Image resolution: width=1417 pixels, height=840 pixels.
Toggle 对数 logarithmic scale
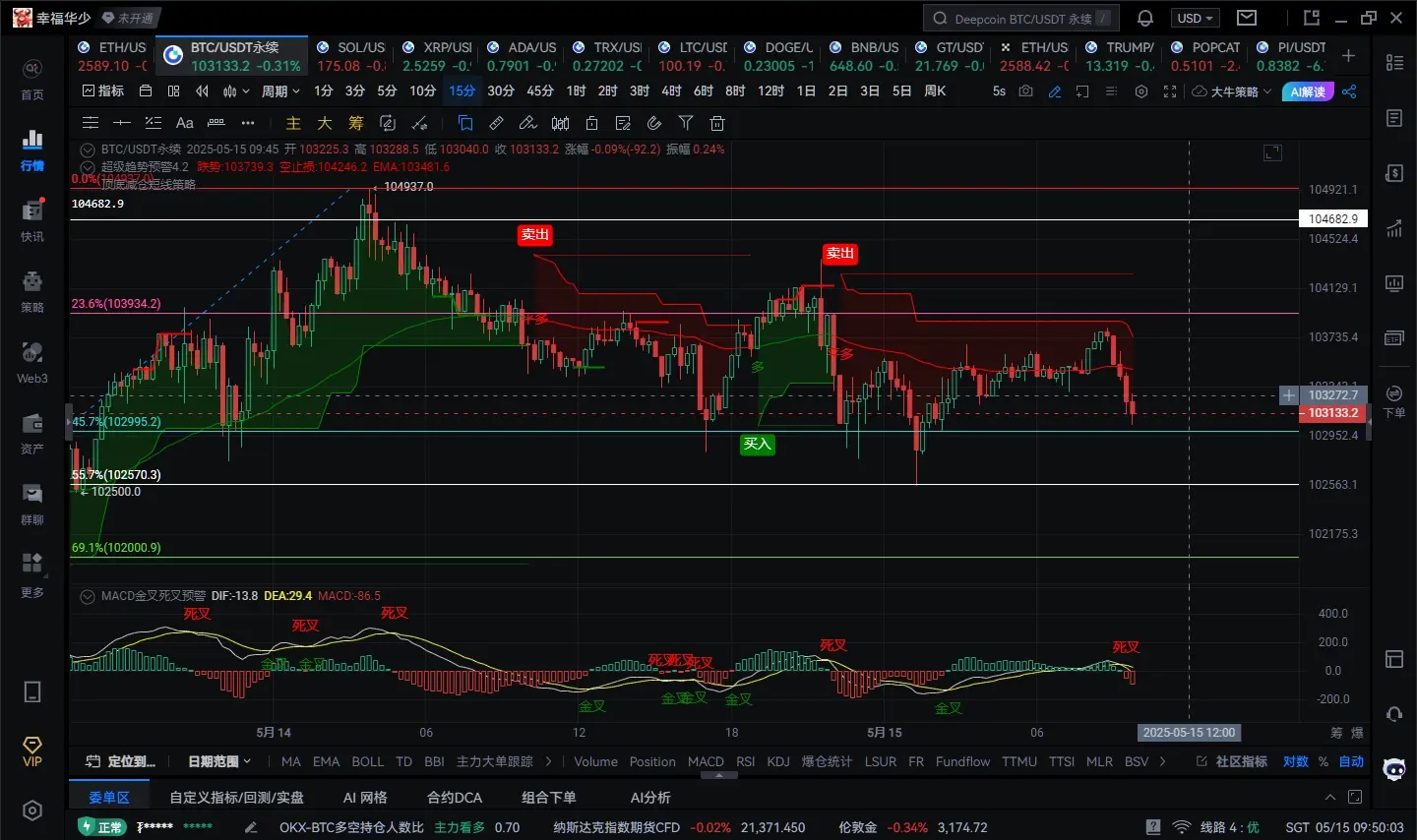pyautogui.click(x=1296, y=761)
